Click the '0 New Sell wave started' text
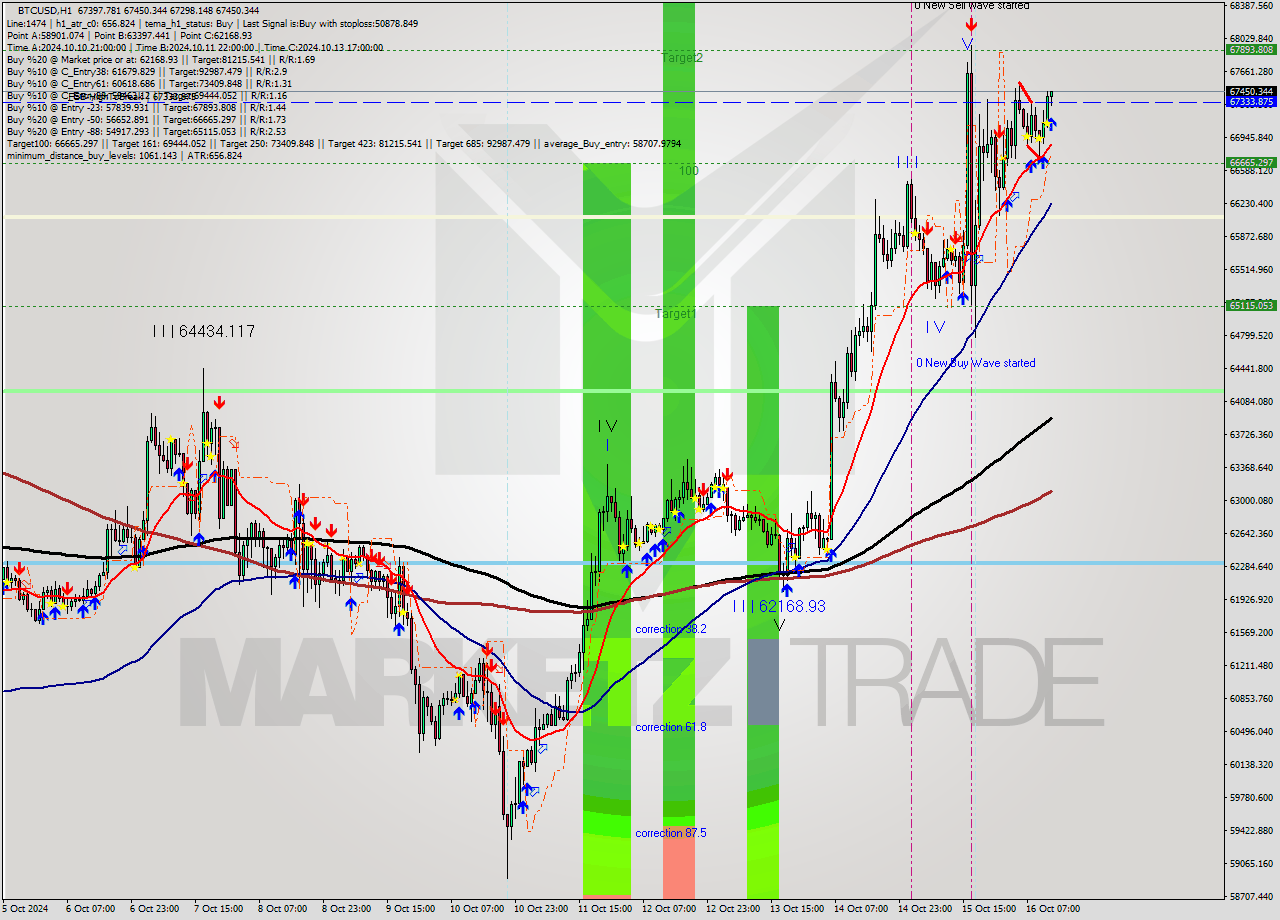The height and width of the screenshot is (920, 1280). pos(971,6)
